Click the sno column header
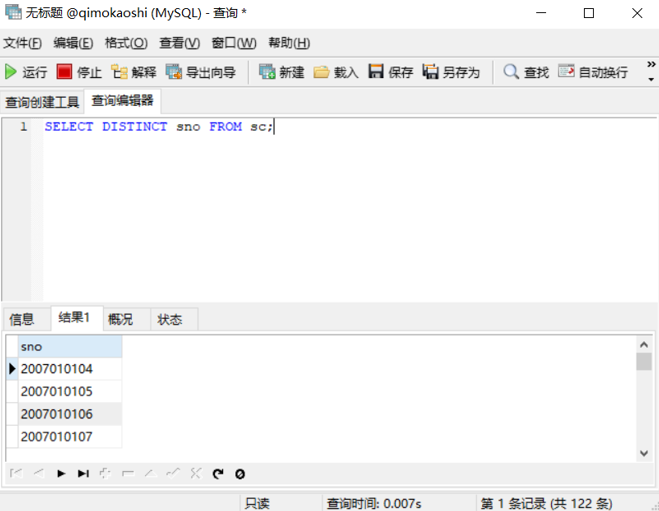The image size is (659, 511). pos(70,347)
